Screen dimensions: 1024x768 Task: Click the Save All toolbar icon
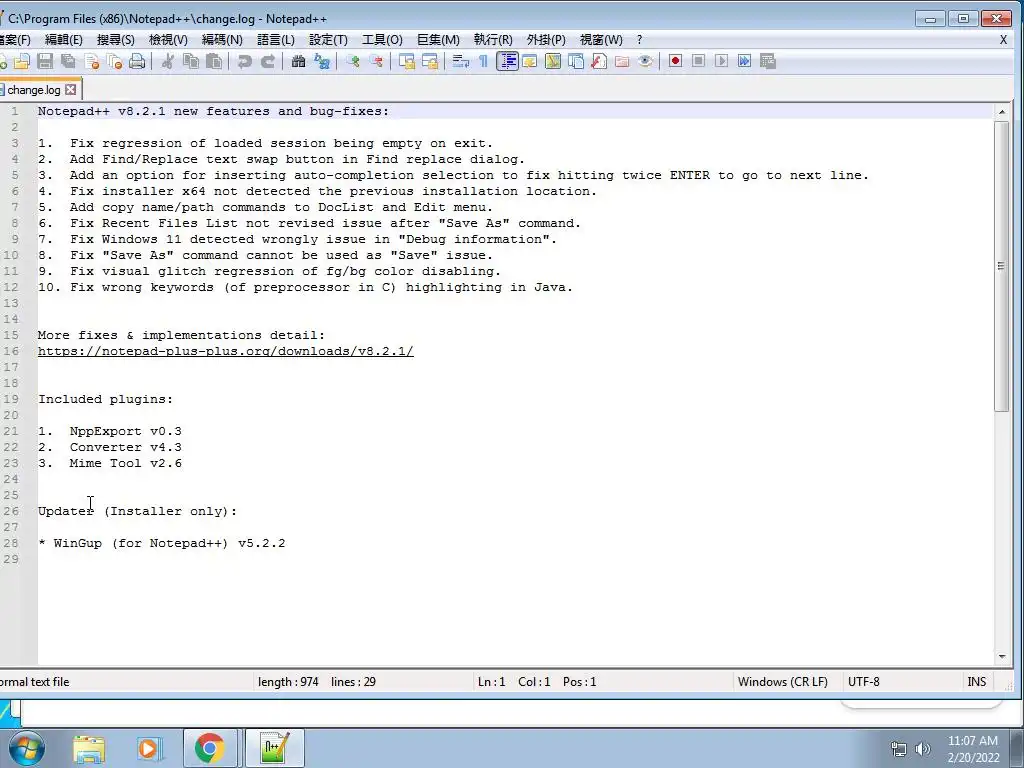pyautogui.click(x=68, y=61)
